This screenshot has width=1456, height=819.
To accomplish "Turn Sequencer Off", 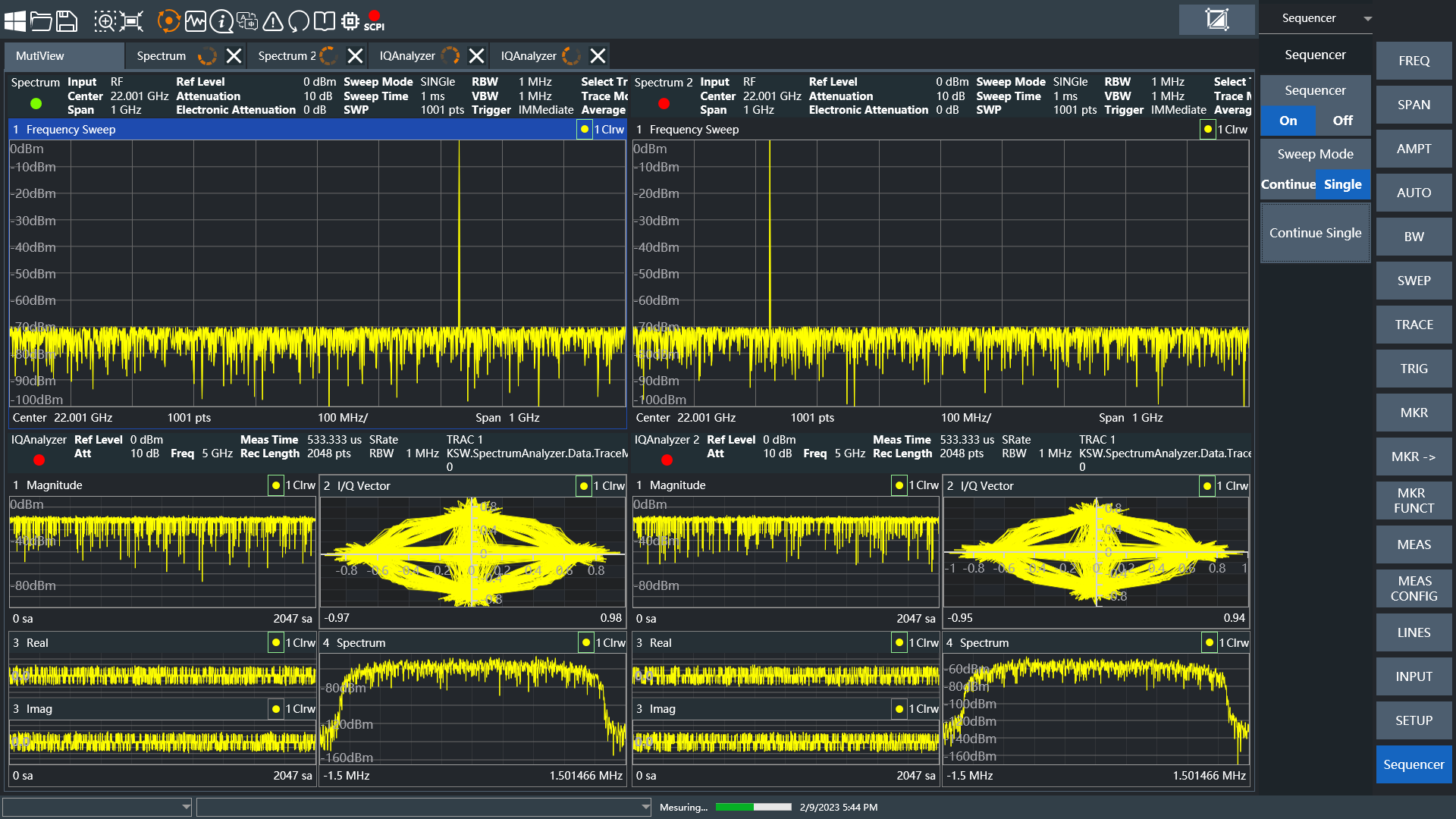I will pos(1342,121).
